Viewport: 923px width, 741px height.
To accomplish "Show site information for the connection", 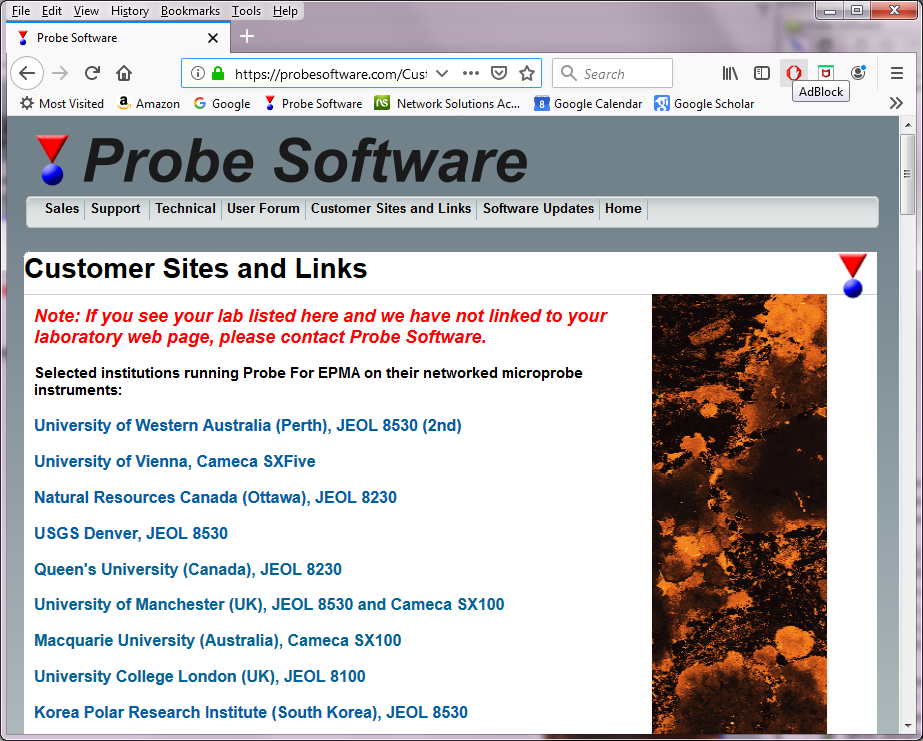I will click(198, 73).
